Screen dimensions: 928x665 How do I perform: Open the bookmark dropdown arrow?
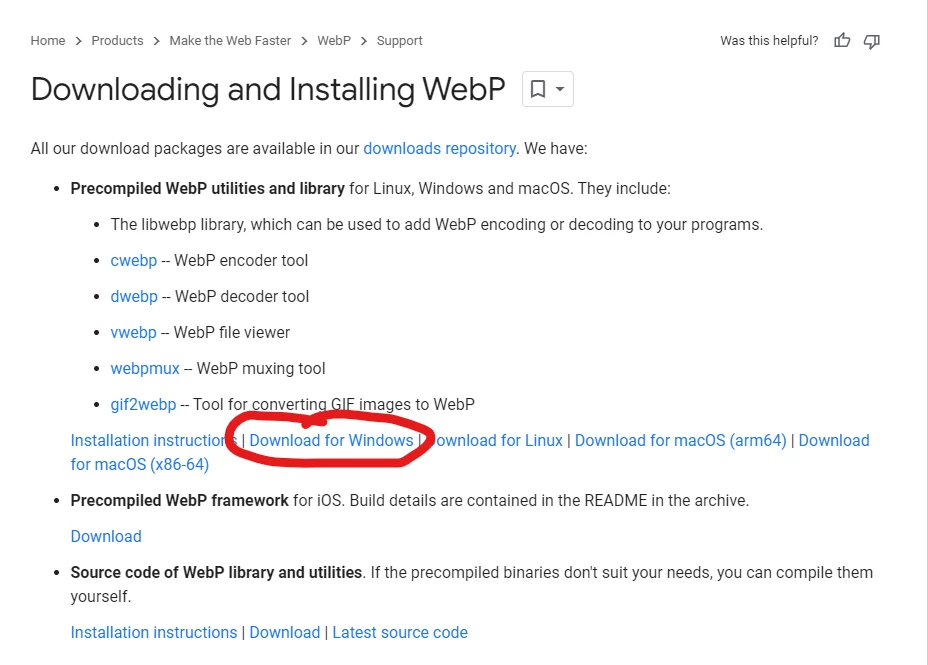pos(559,89)
